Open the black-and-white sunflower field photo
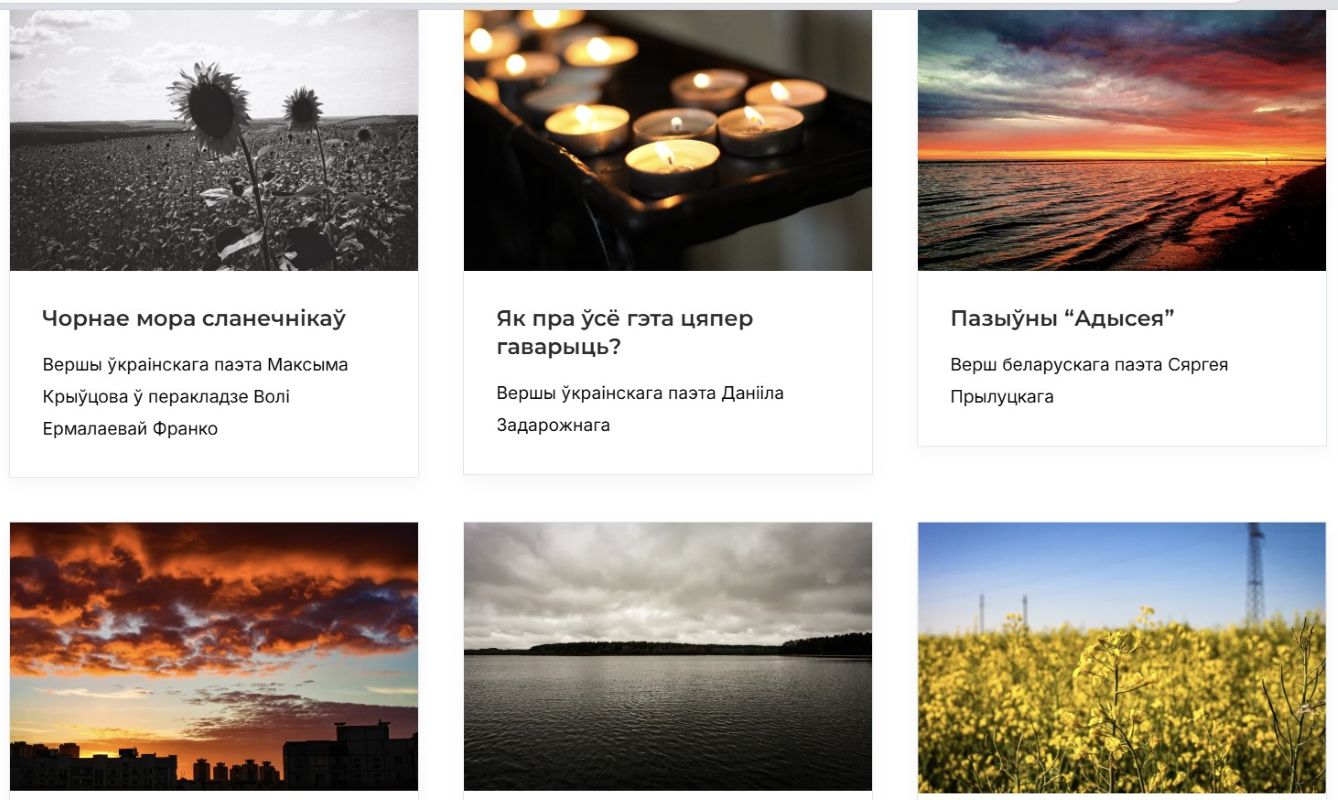This screenshot has height=800, width=1338. [x=214, y=140]
